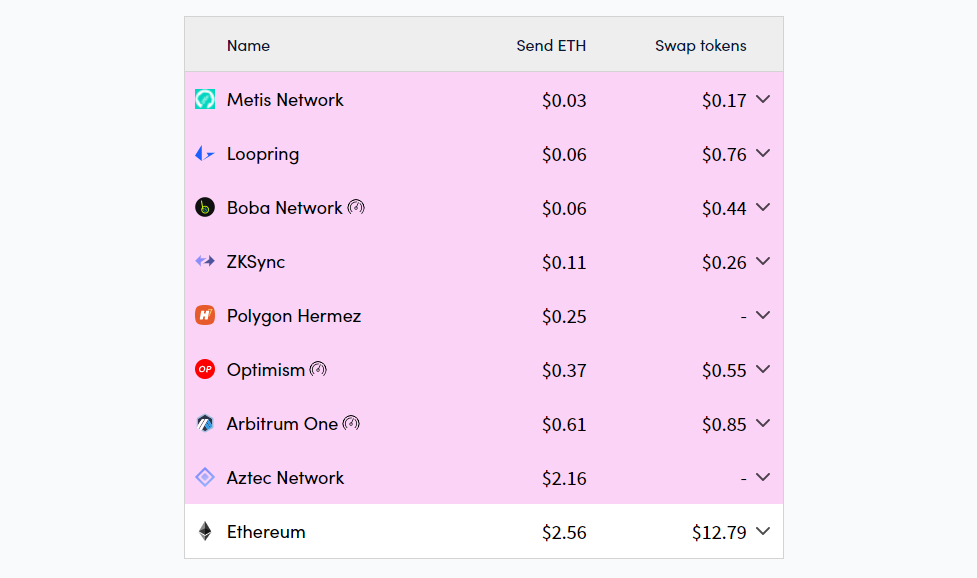The height and width of the screenshot is (578, 977).
Task: Click the Boba Network logo icon
Action: pos(205,208)
